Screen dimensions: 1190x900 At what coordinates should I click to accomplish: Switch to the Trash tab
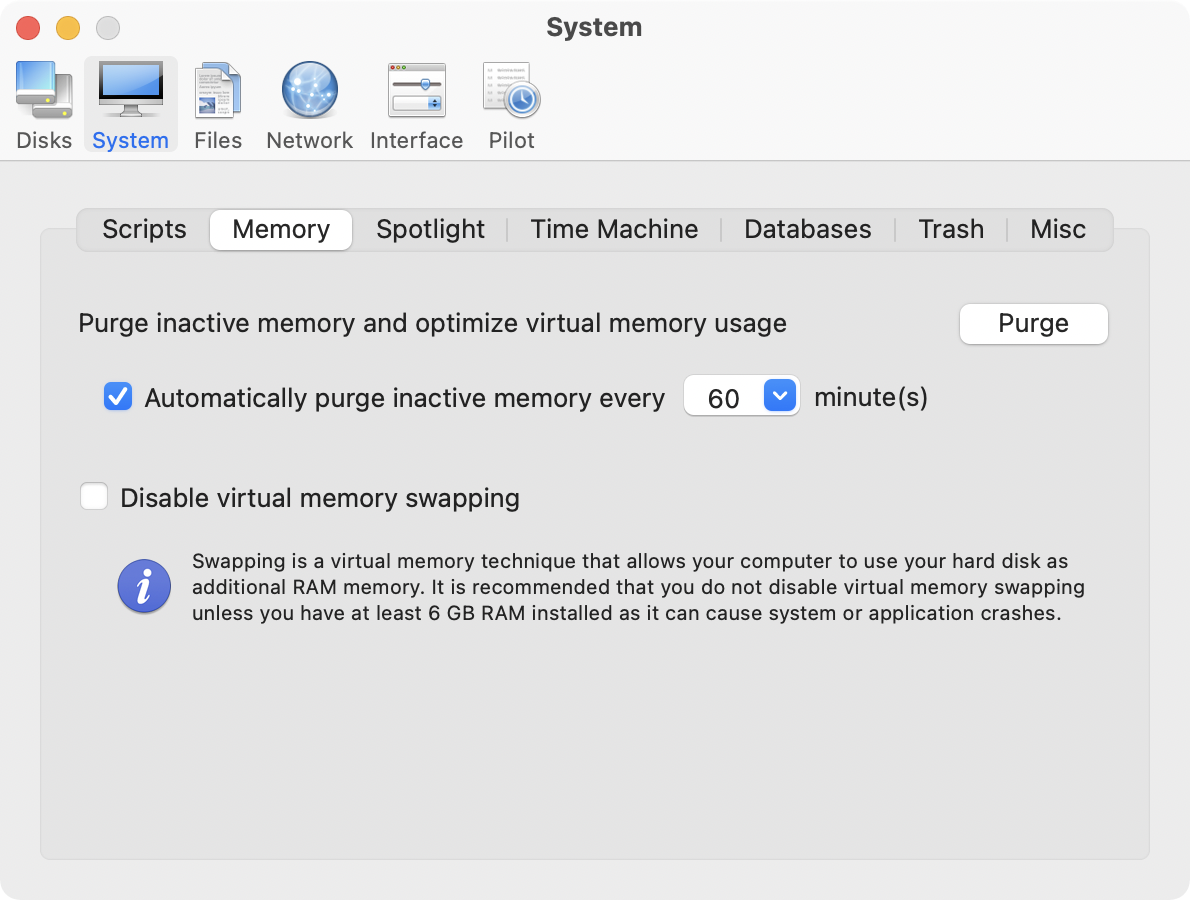(950, 229)
